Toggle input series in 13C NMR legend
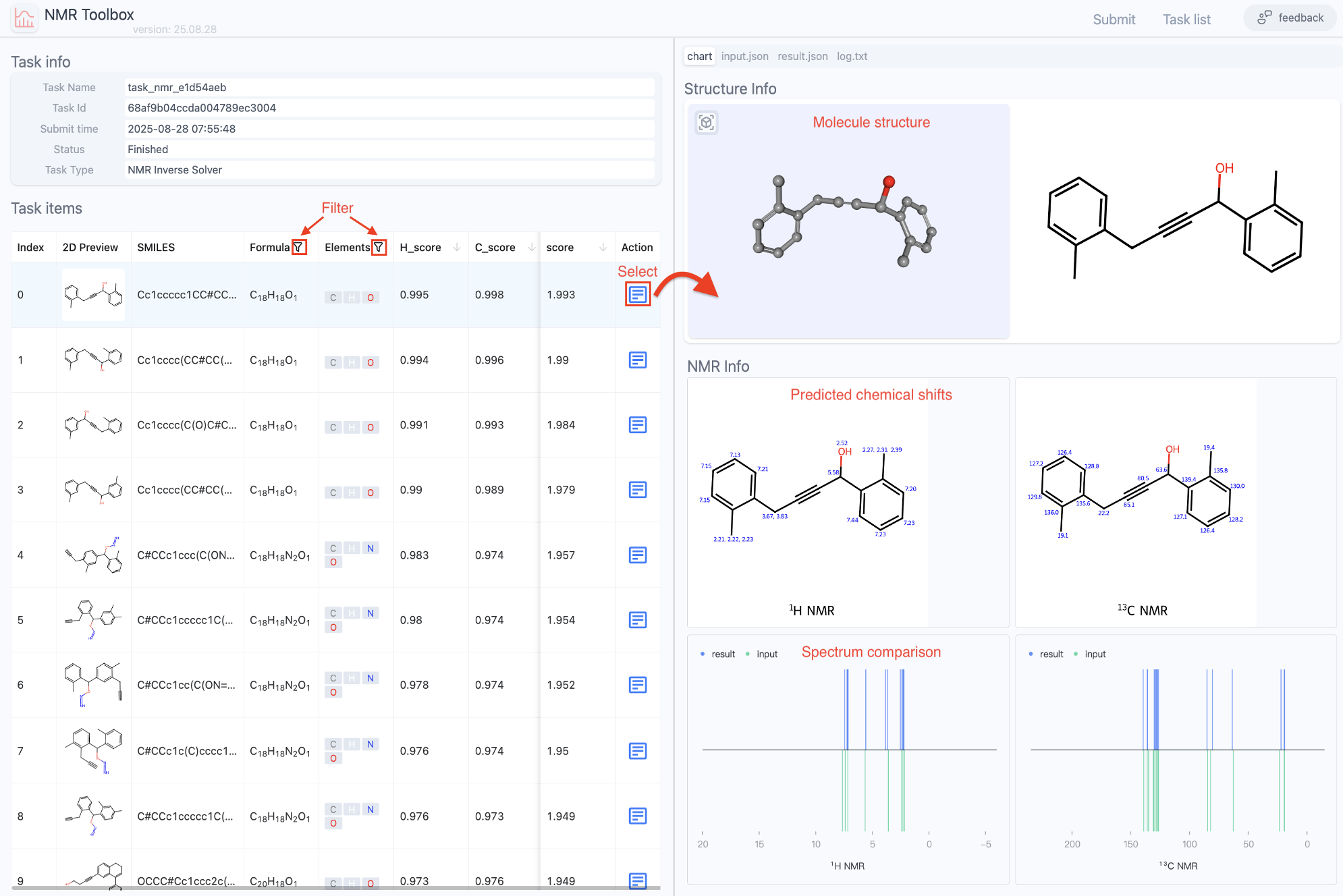 (1089, 654)
